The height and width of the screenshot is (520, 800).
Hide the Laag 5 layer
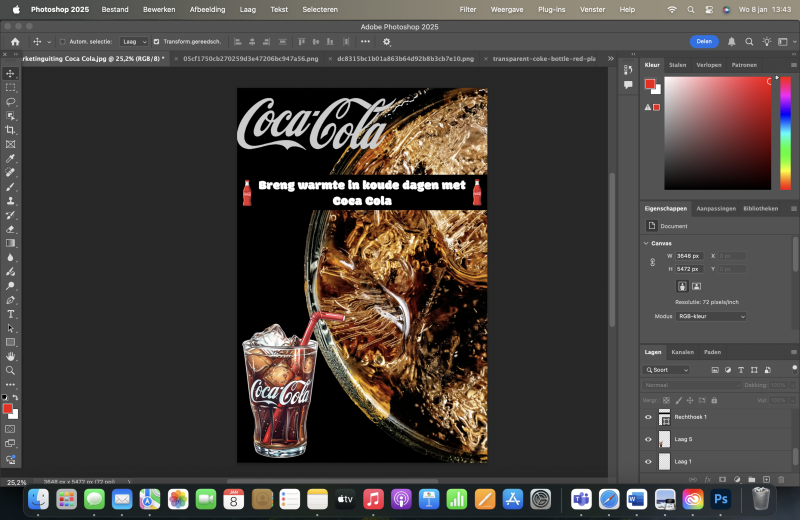(648, 439)
